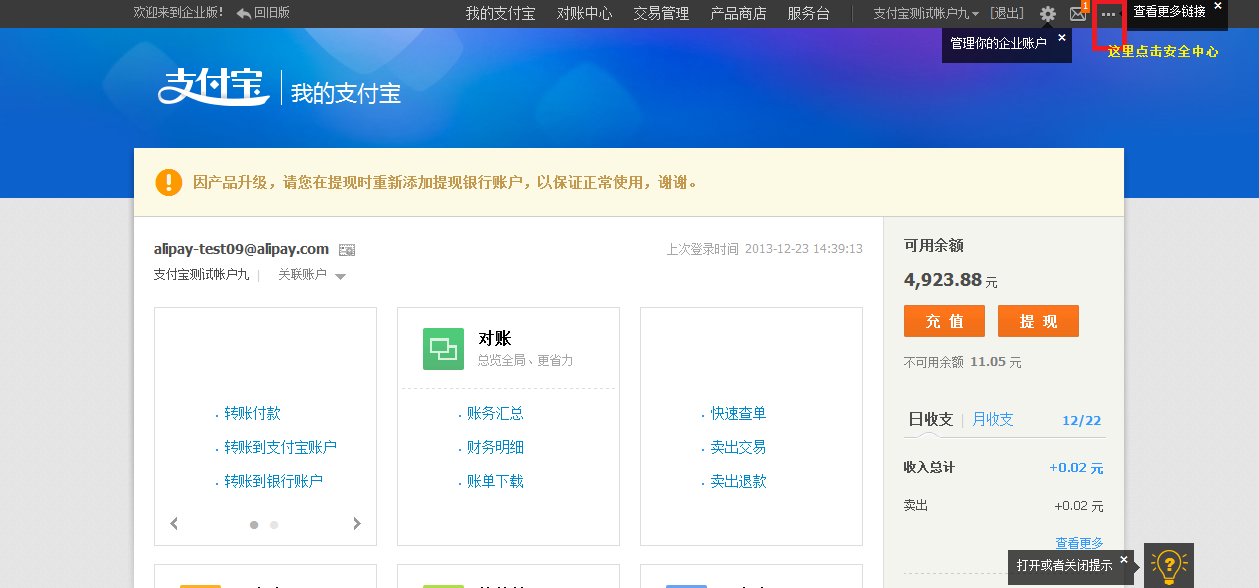Click the previous arrow in the transfer card
Screen dimensions: 1259x588
pos(174,523)
